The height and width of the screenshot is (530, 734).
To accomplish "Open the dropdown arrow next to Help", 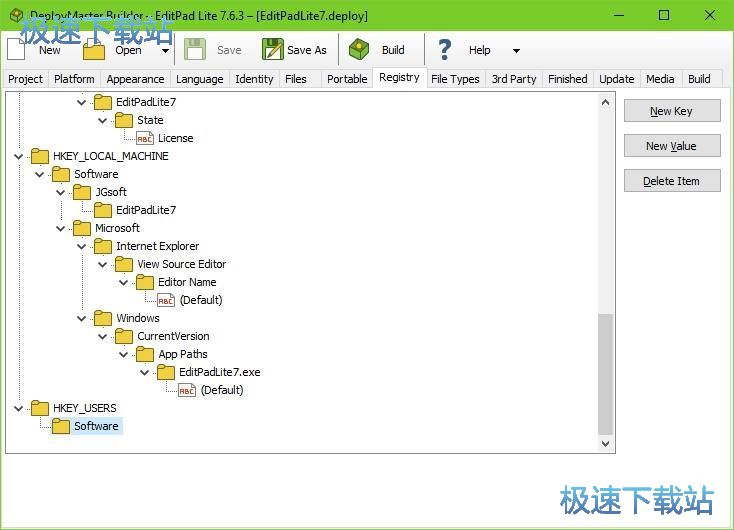I will (x=516, y=50).
